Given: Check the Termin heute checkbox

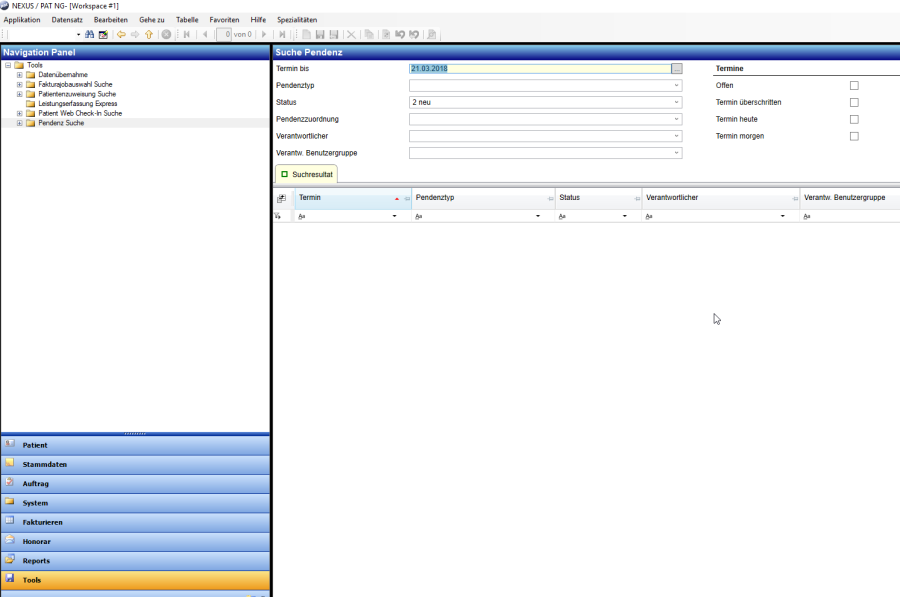Looking at the screenshot, I should [x=854, y=120].
